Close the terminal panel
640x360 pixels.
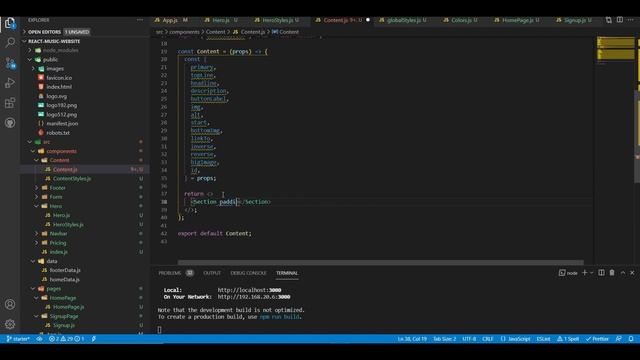(632, 273)
